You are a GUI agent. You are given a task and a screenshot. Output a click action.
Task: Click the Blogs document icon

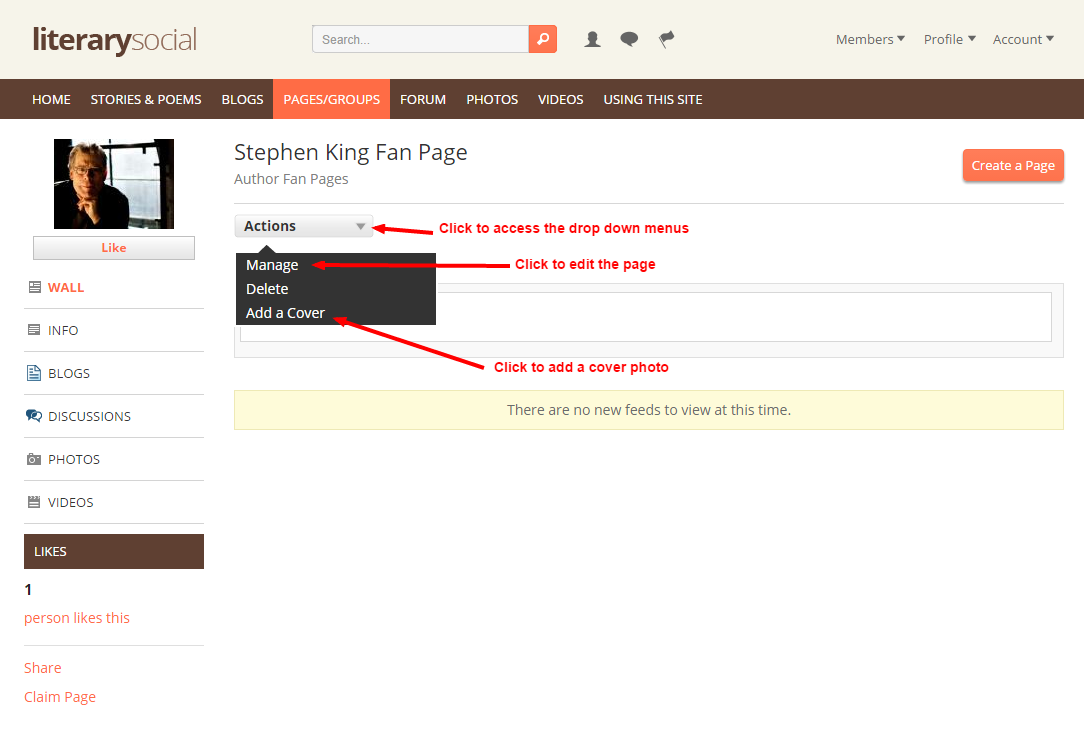pos(34,373)
